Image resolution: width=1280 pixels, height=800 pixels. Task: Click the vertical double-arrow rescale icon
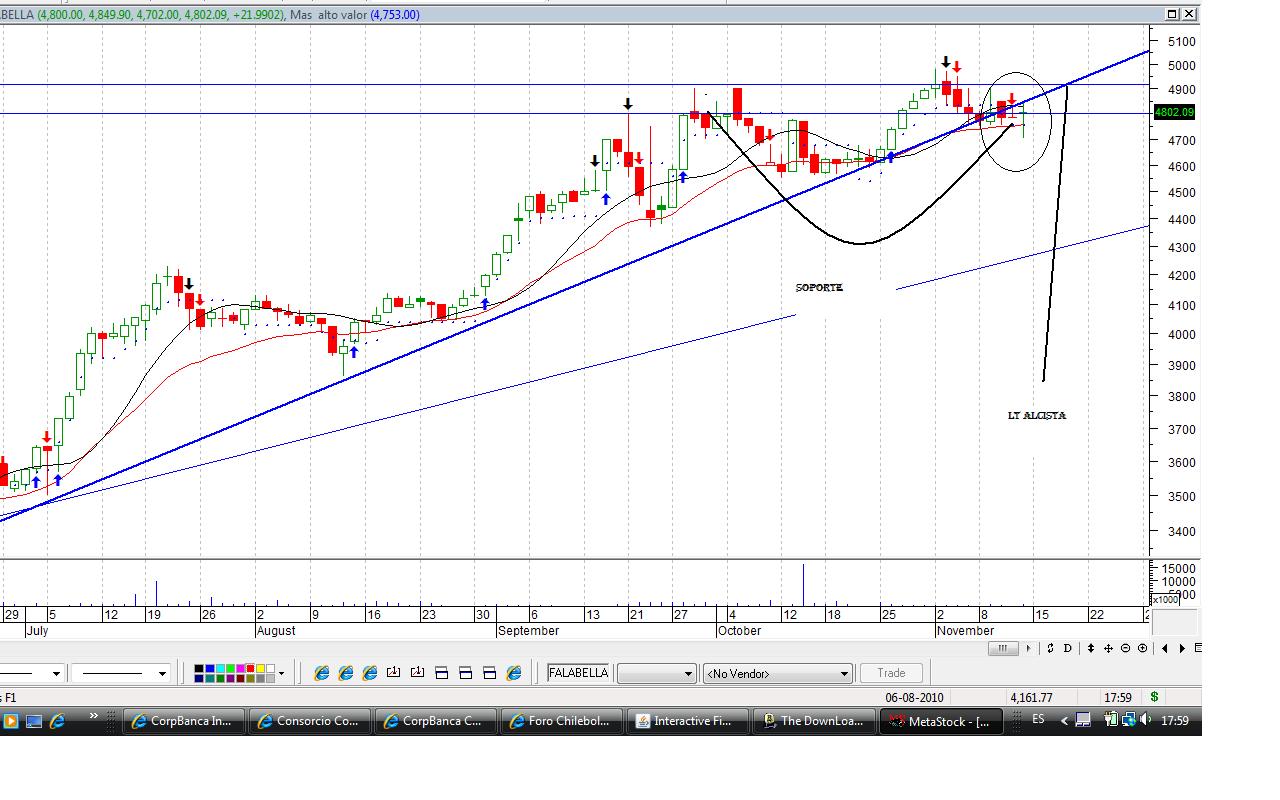1091,648
